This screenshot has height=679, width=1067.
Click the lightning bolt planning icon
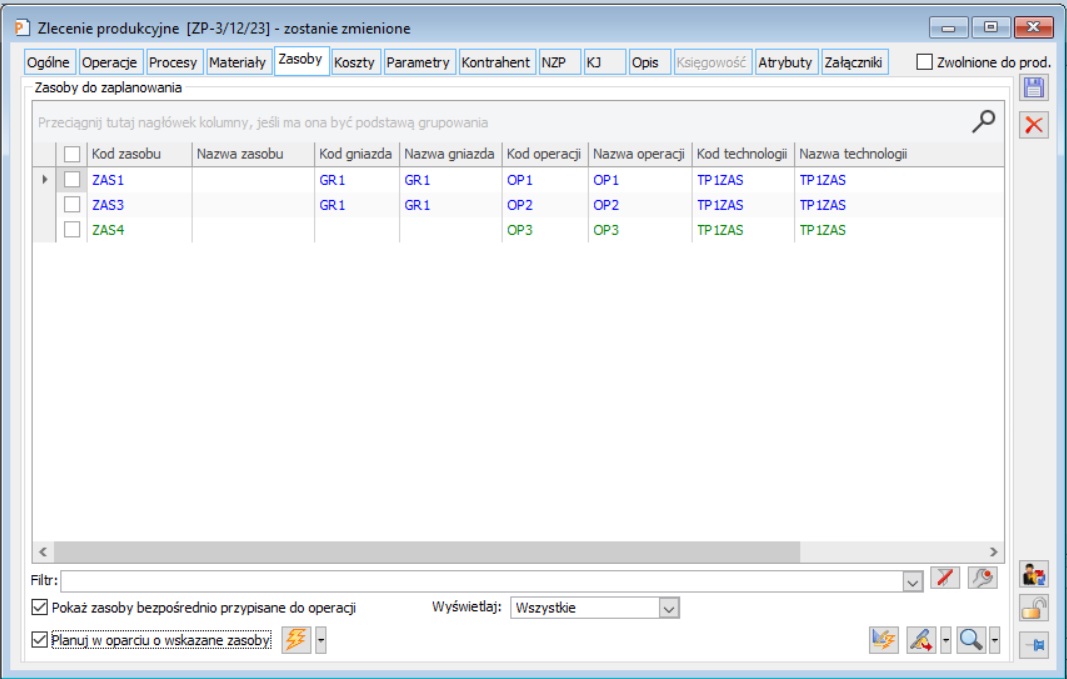click(x=296, y=640)
